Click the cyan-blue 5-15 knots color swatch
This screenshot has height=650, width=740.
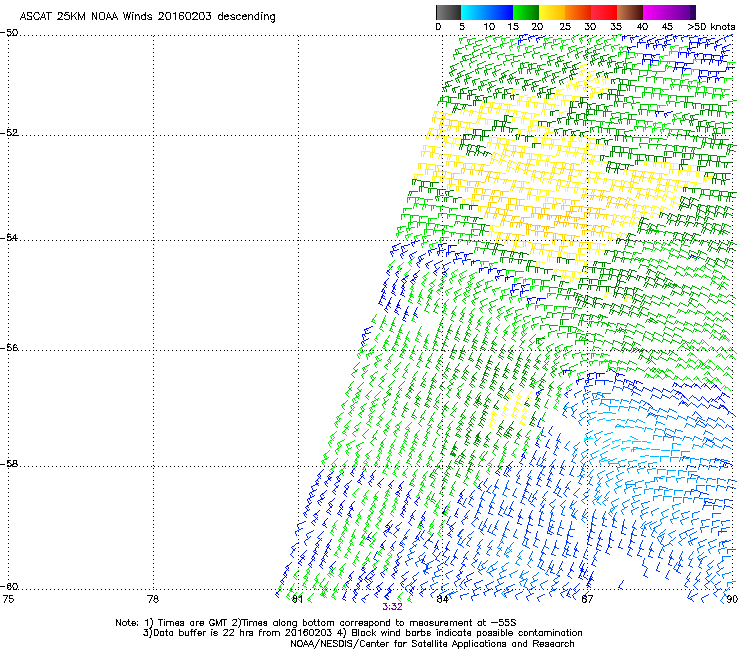tap(487, 12)
